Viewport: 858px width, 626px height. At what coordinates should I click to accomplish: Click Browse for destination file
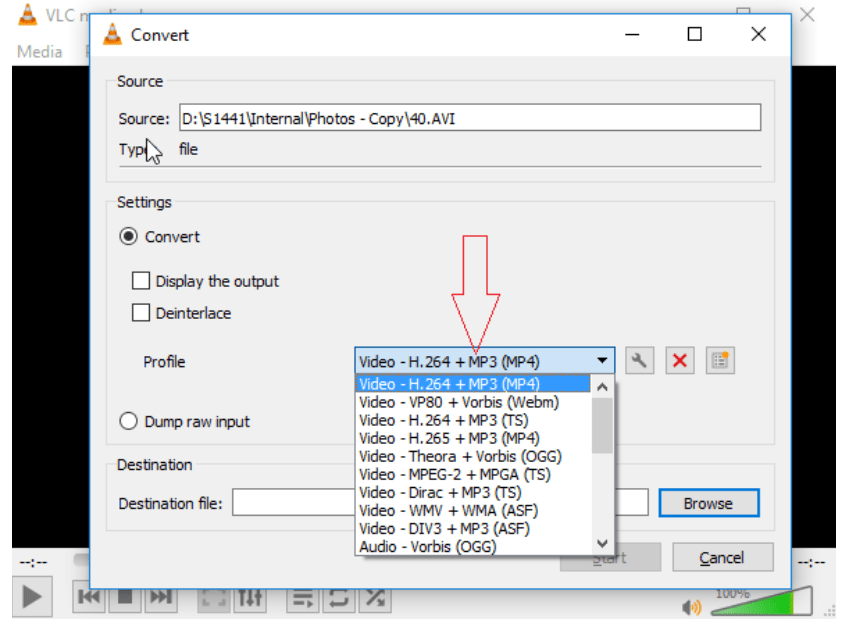pyautogui.click(x=709, y=503)
